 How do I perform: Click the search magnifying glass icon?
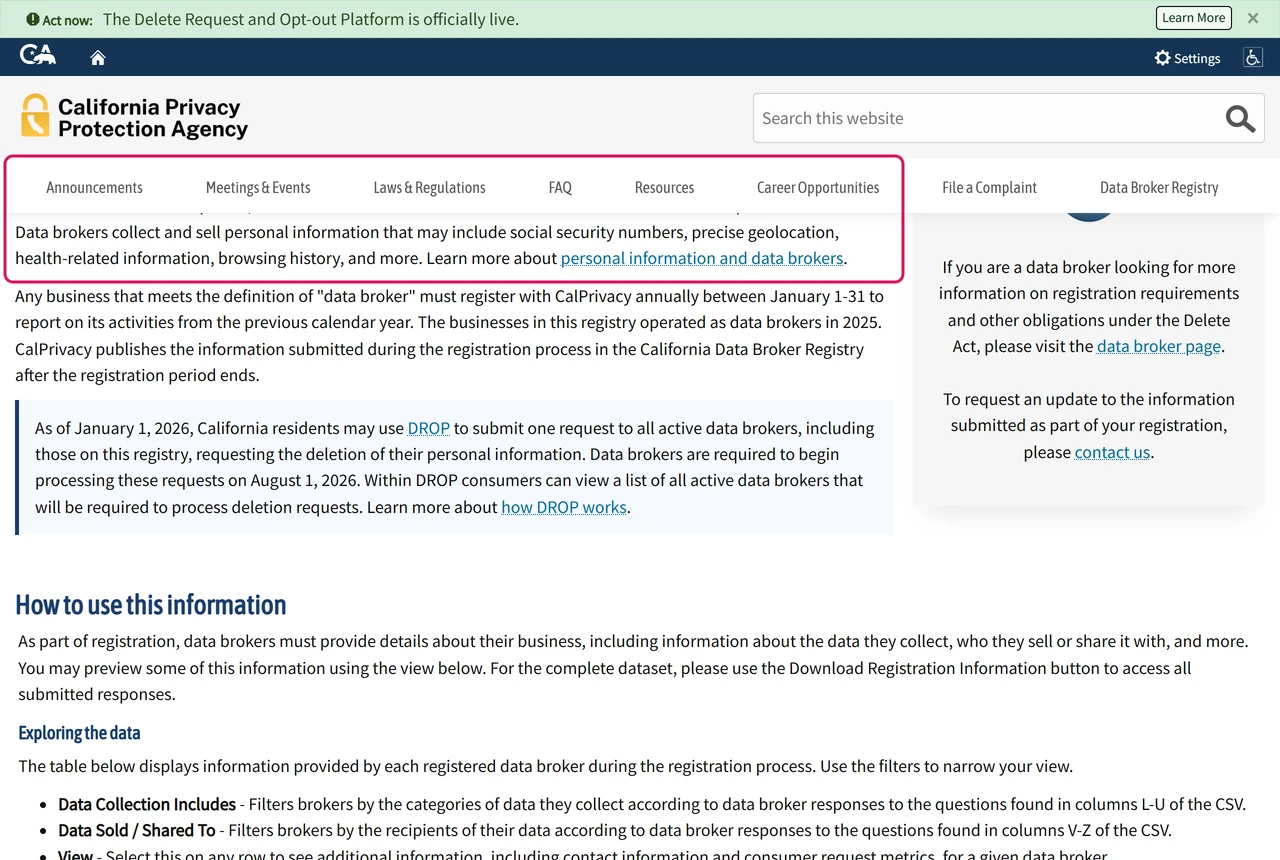[x=1240, y=118]
